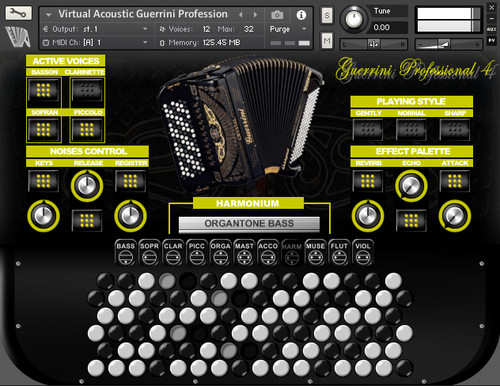Toggle the switch below Echo knob
The width and height of the screenshot is (500, 386).
click(x=411, y=221)
